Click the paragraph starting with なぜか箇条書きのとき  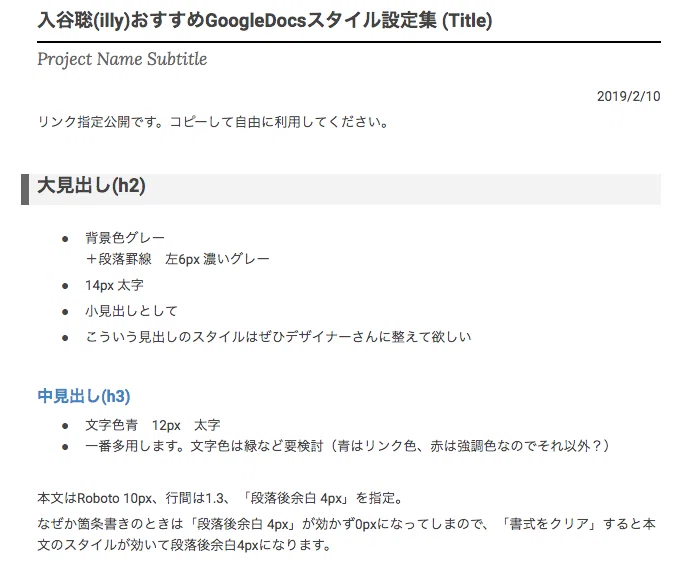coord(346,534)
